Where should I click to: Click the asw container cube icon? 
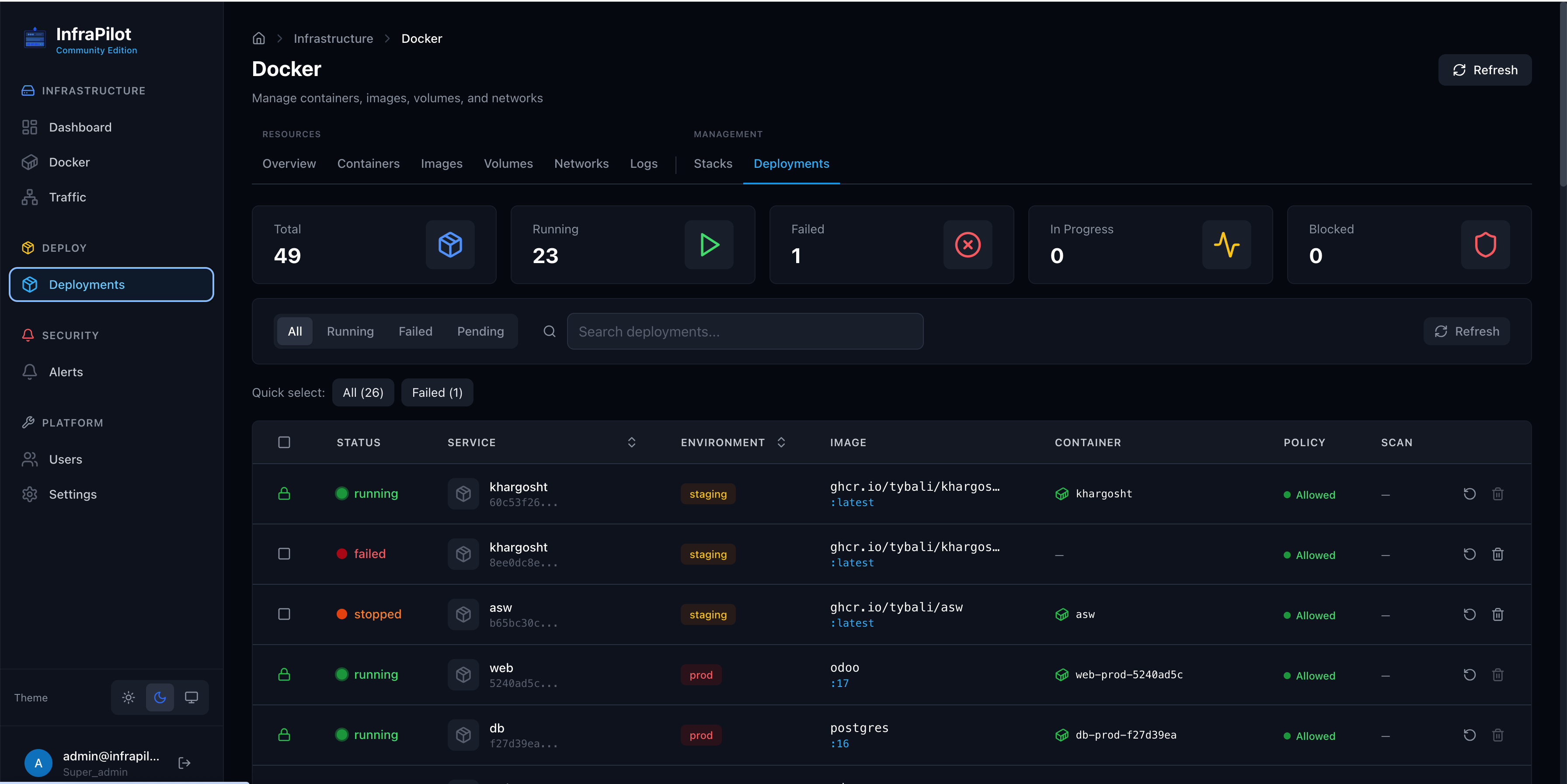click(x=1062, y=614)
